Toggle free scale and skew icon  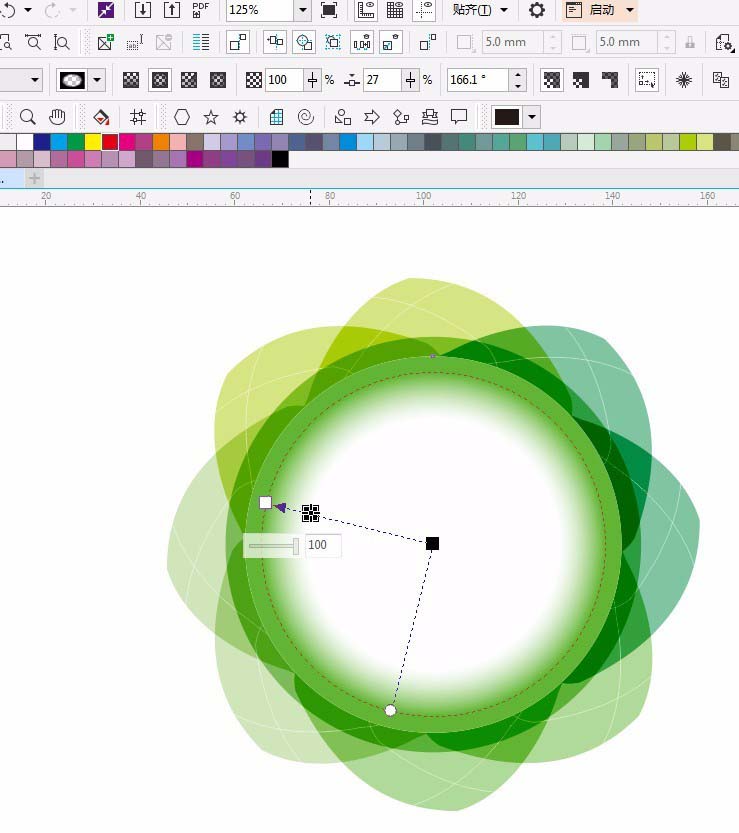pos(647,80)
